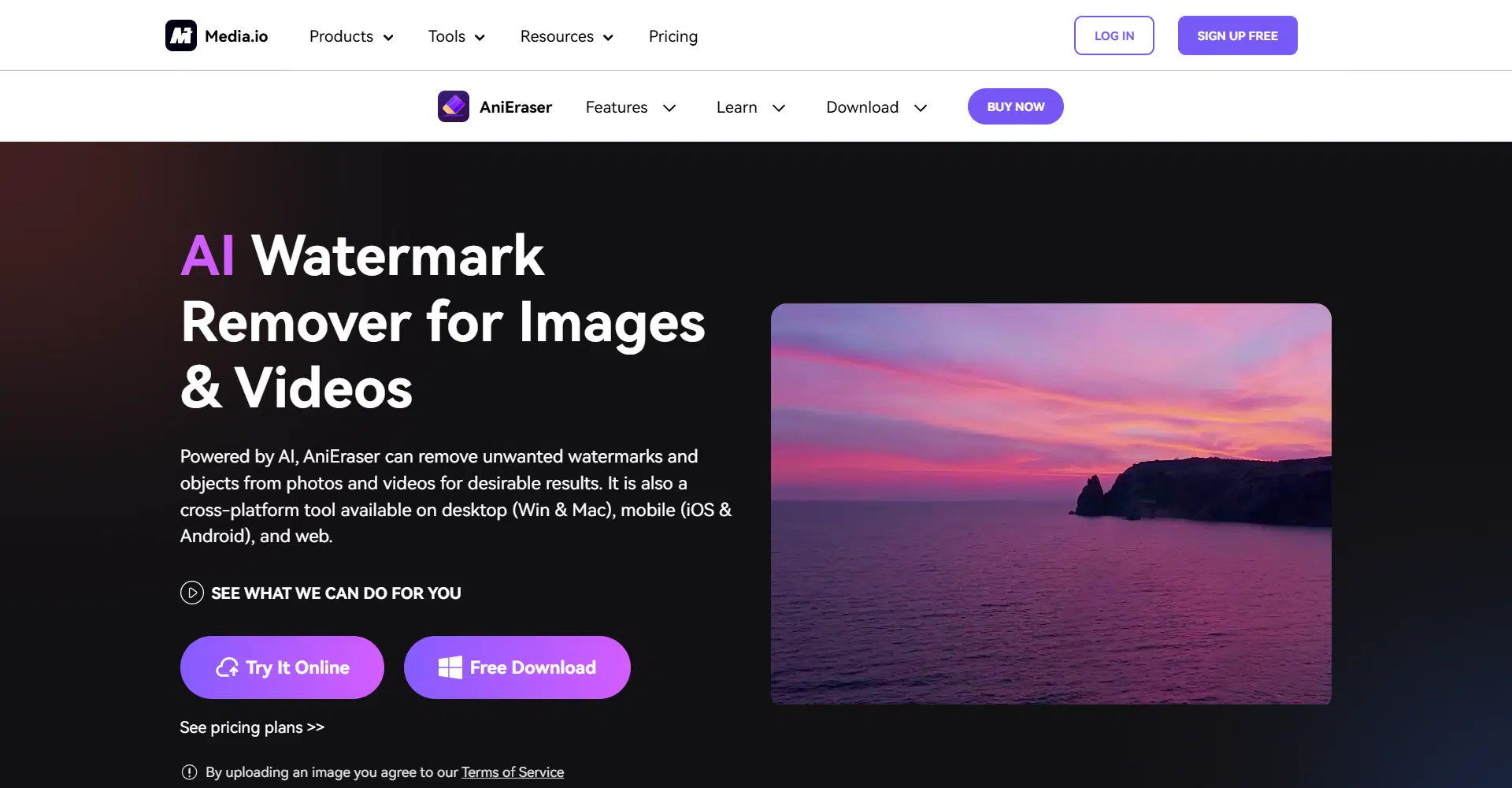Open the Terms of Service link

pos(512,772)
